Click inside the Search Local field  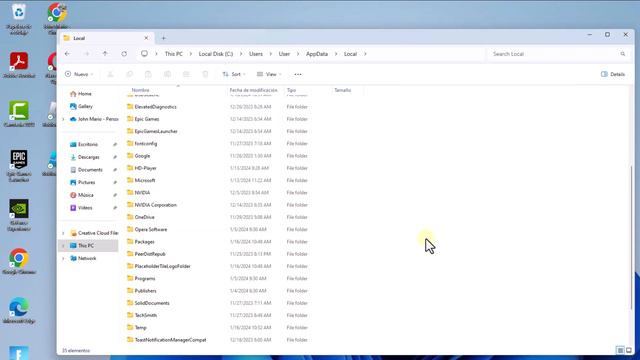[x=558, y=54]
